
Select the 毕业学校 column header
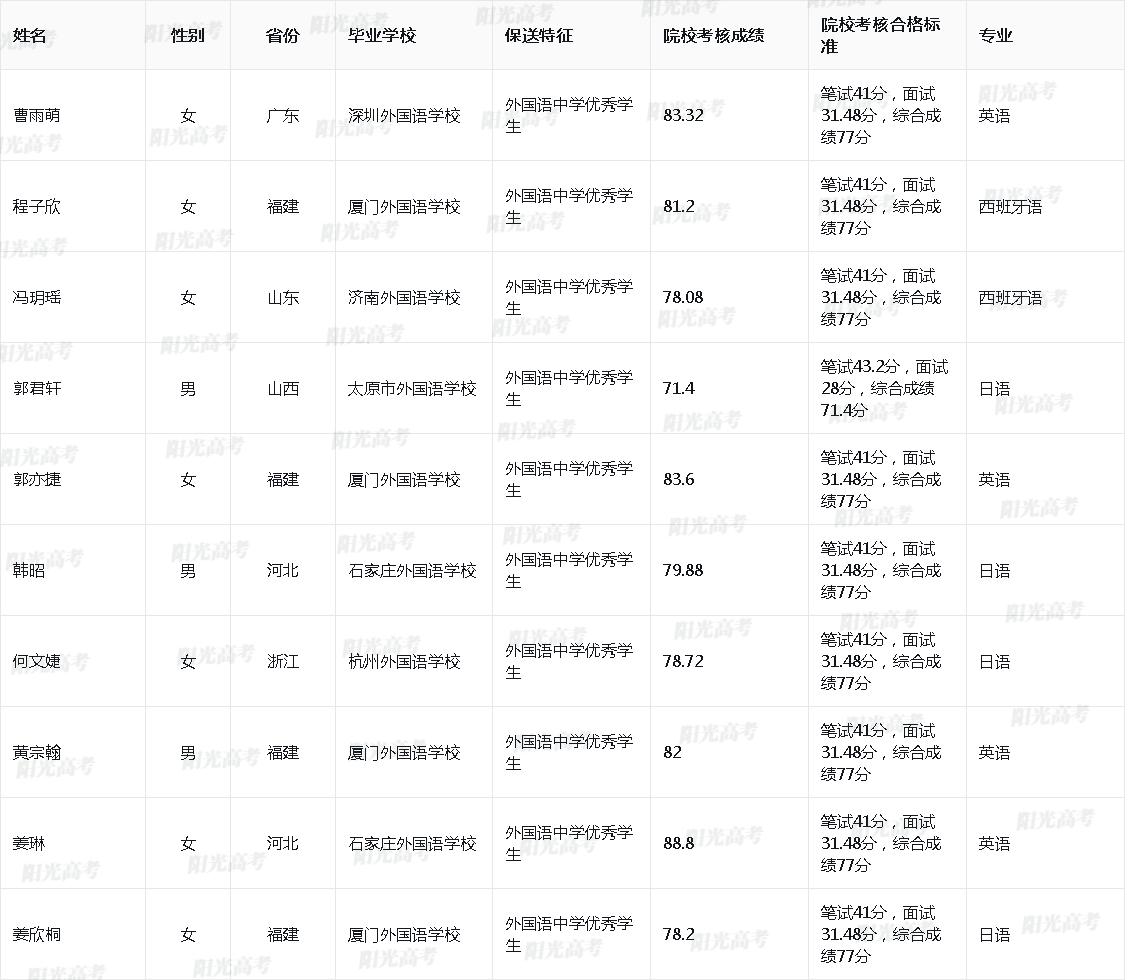pyautogui.click(x=382, y=36)
